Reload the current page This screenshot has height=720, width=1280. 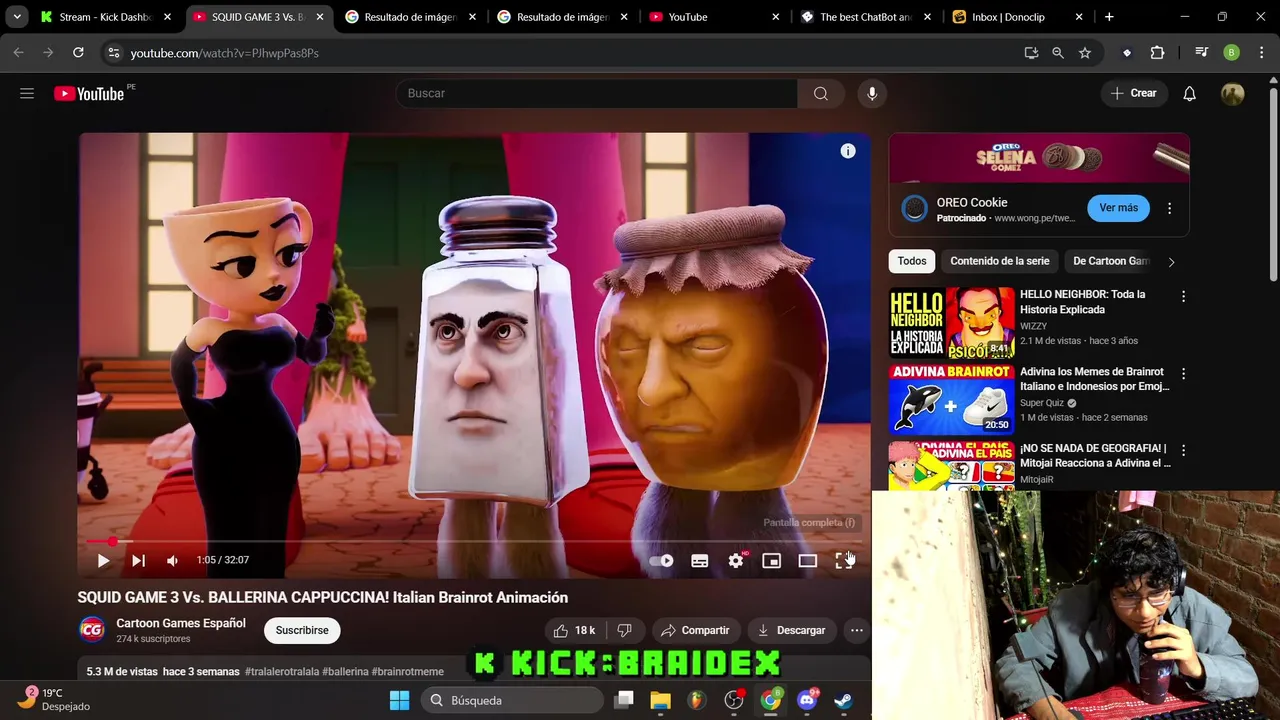78,53
